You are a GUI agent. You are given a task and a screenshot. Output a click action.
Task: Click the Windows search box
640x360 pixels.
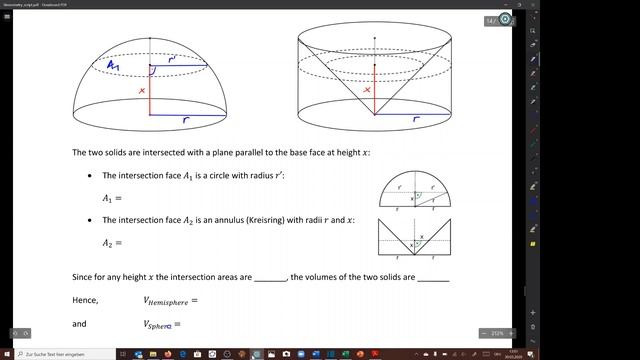pyautogui.click(x=65, y=354)
